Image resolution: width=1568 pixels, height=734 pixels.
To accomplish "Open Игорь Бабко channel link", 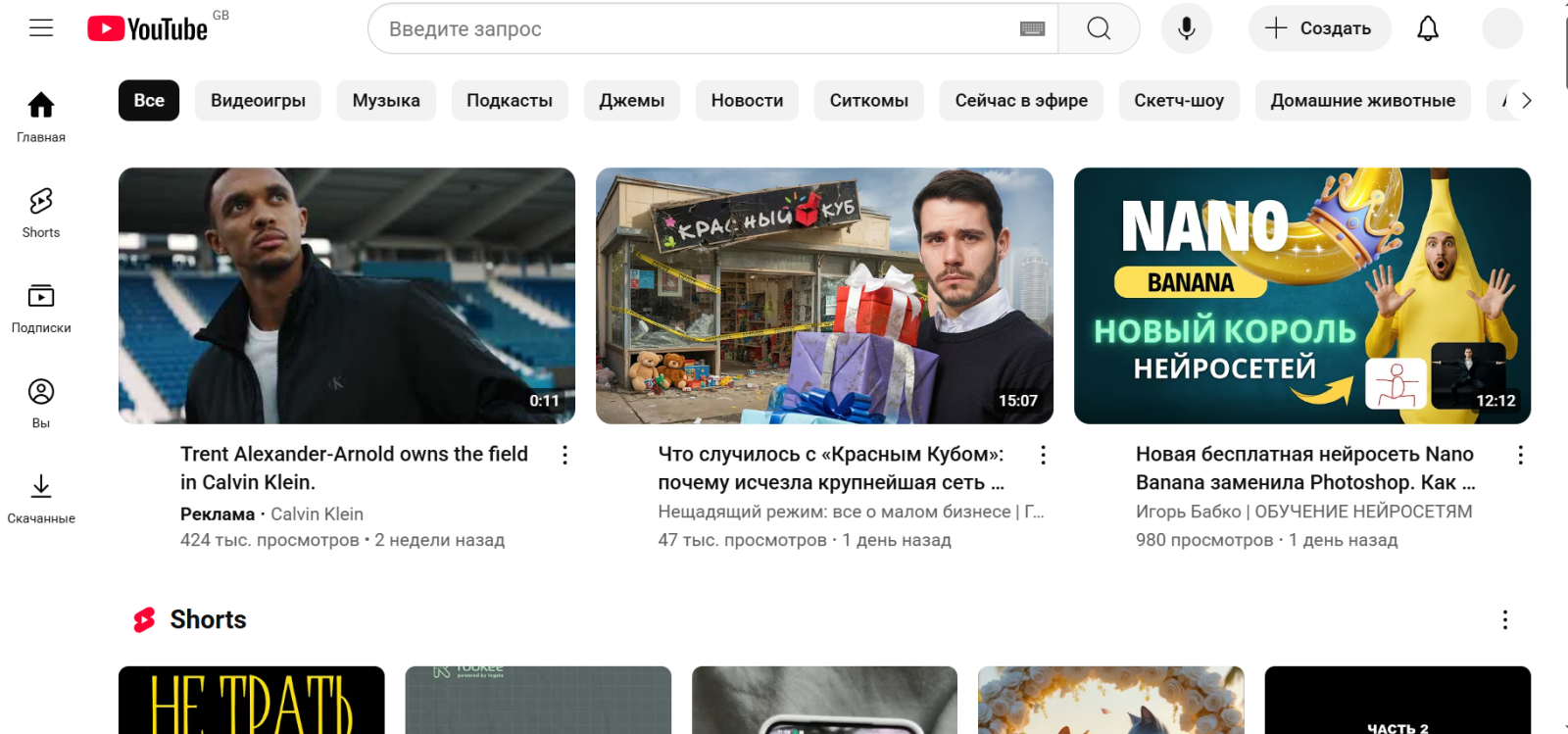I will (1303, 512).
